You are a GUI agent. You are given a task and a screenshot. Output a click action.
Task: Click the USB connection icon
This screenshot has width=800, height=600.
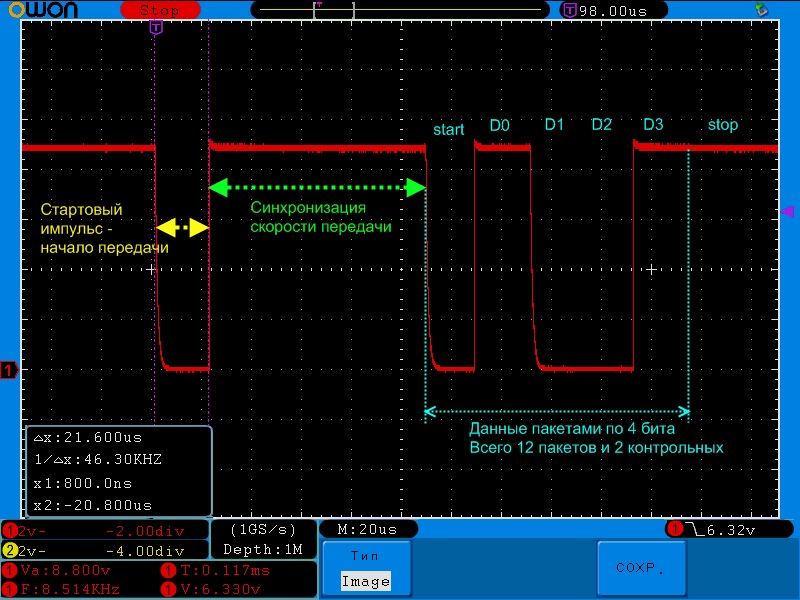click(x=761, y=10)
